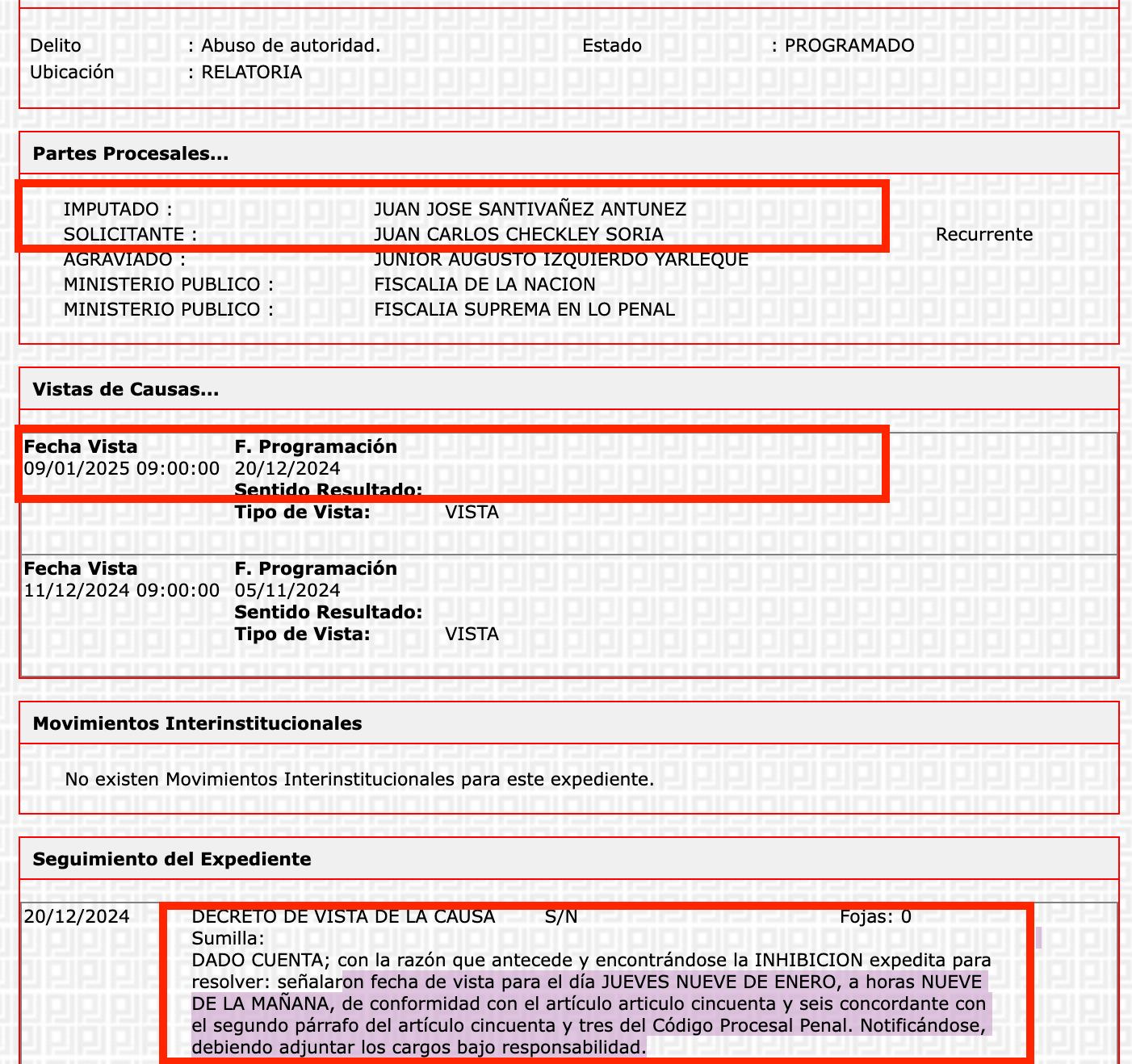
Task: Click the "Partes Procesales..." section header
Action: (x=131, y=154)
